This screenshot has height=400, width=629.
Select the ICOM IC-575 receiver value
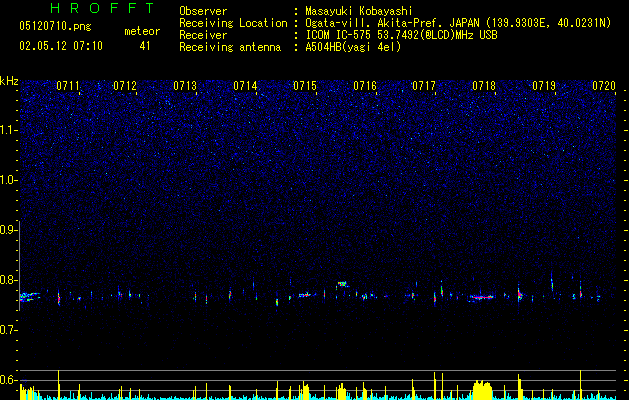(401, 35)
